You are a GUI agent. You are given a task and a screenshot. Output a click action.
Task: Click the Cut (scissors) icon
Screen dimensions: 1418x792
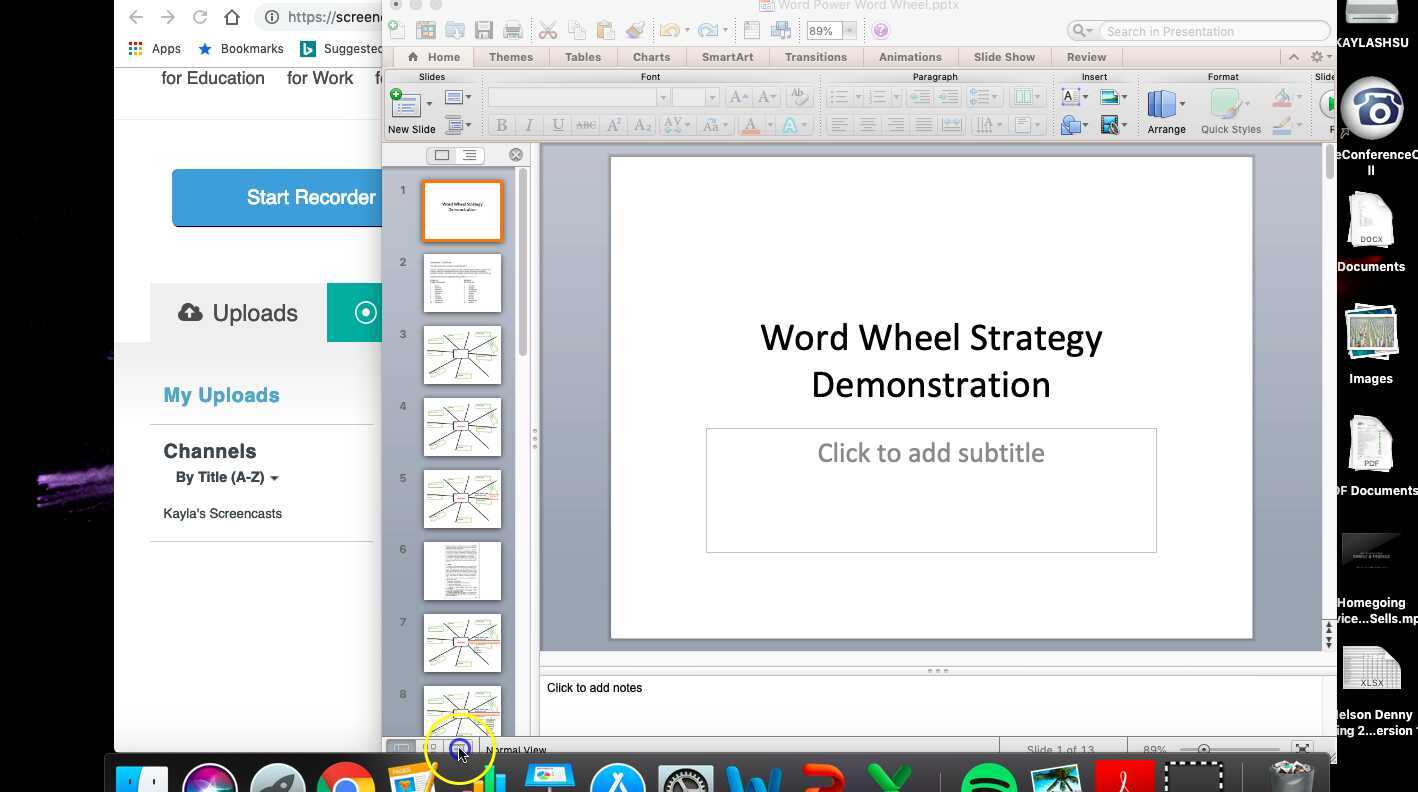coord(548,30)
